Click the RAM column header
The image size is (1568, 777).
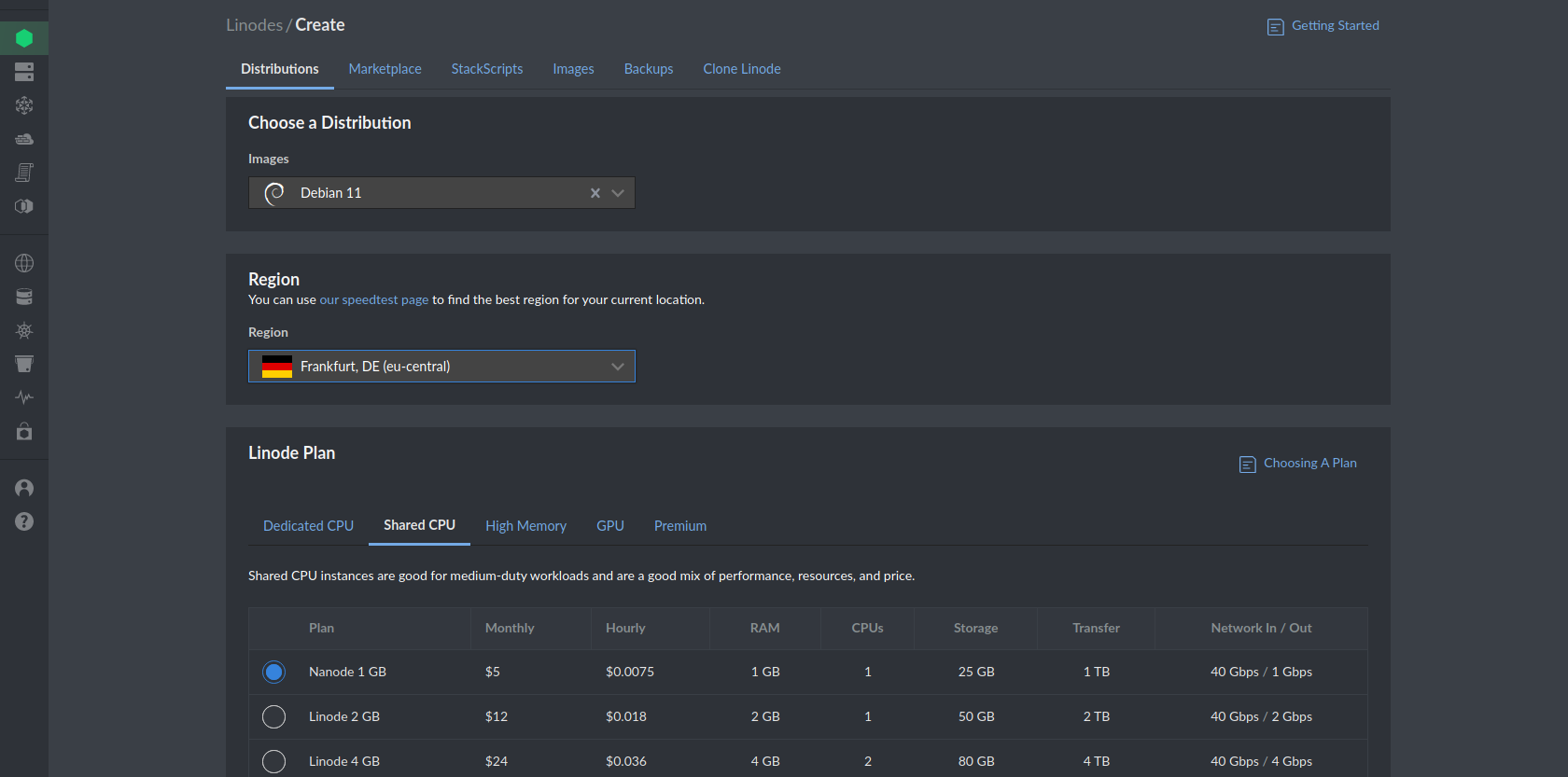click(x=764, y=629)
